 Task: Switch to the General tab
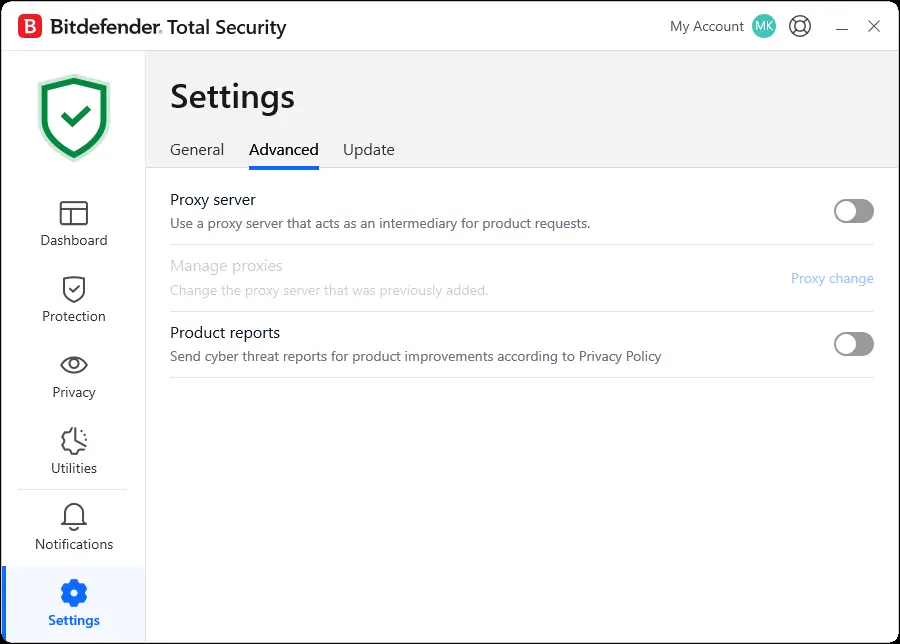tap(197, 150)
